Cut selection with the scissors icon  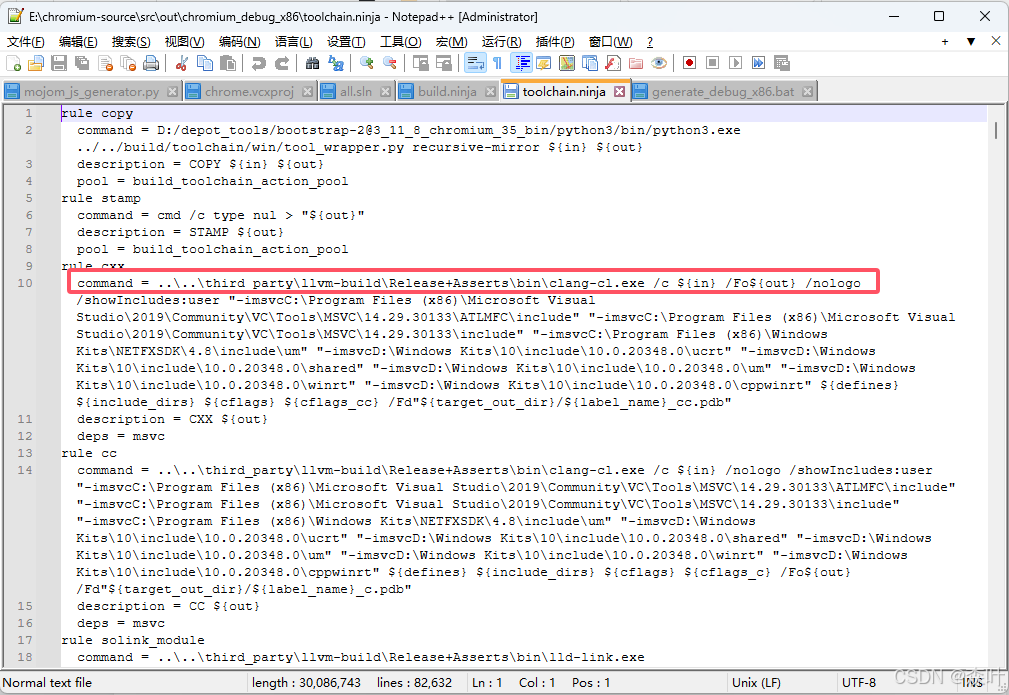point(181,63)
